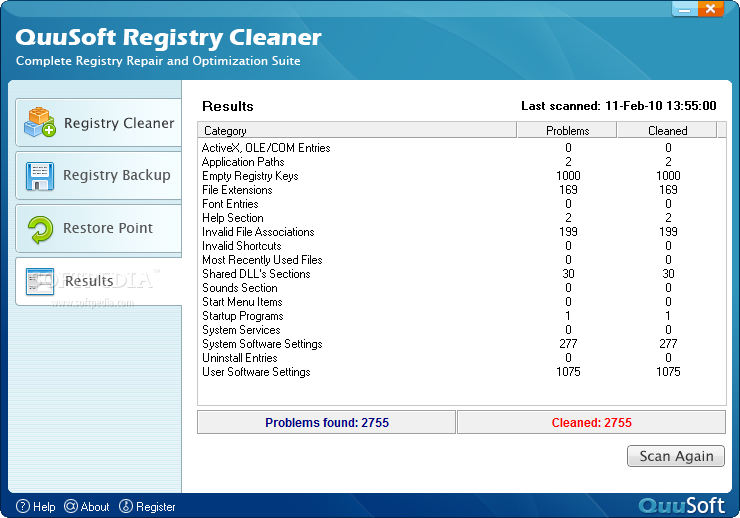Minimize the QuuSoft window
The image size is (740, 518).
685,9
